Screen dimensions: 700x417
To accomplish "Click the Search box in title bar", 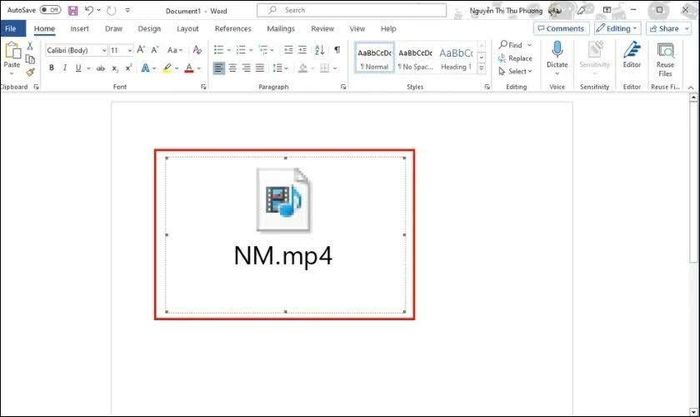I will [x=352, y=10].
